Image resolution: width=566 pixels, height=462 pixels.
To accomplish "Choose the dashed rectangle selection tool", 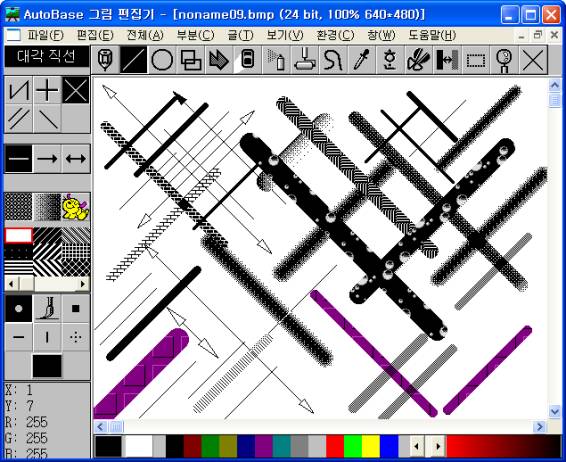I will (475, 60).
